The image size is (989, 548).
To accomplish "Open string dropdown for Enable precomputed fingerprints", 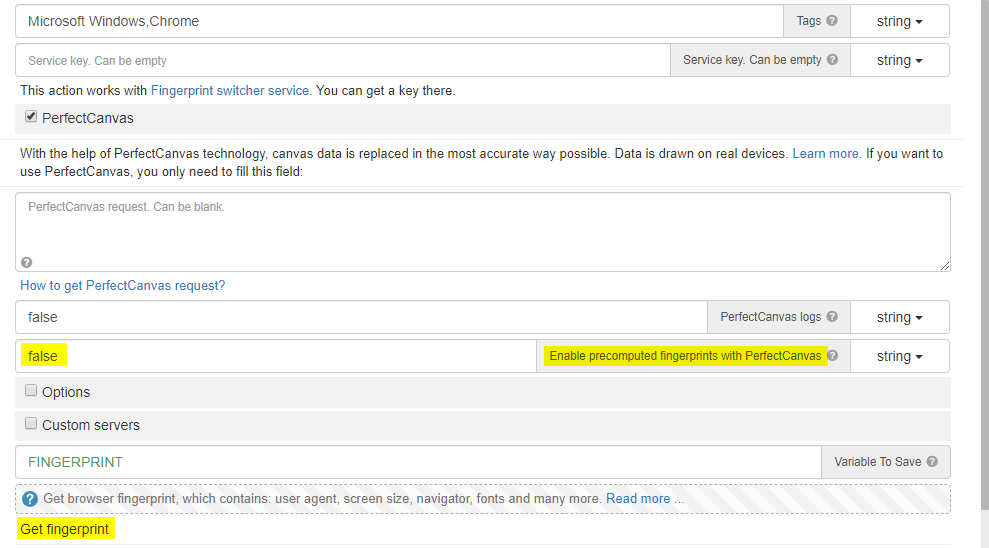I will pos(899,356).
